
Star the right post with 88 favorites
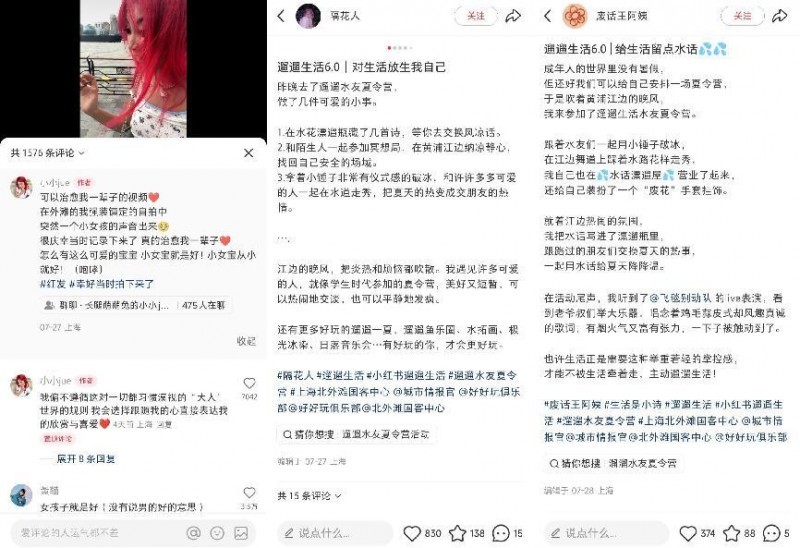coord(731,533)
